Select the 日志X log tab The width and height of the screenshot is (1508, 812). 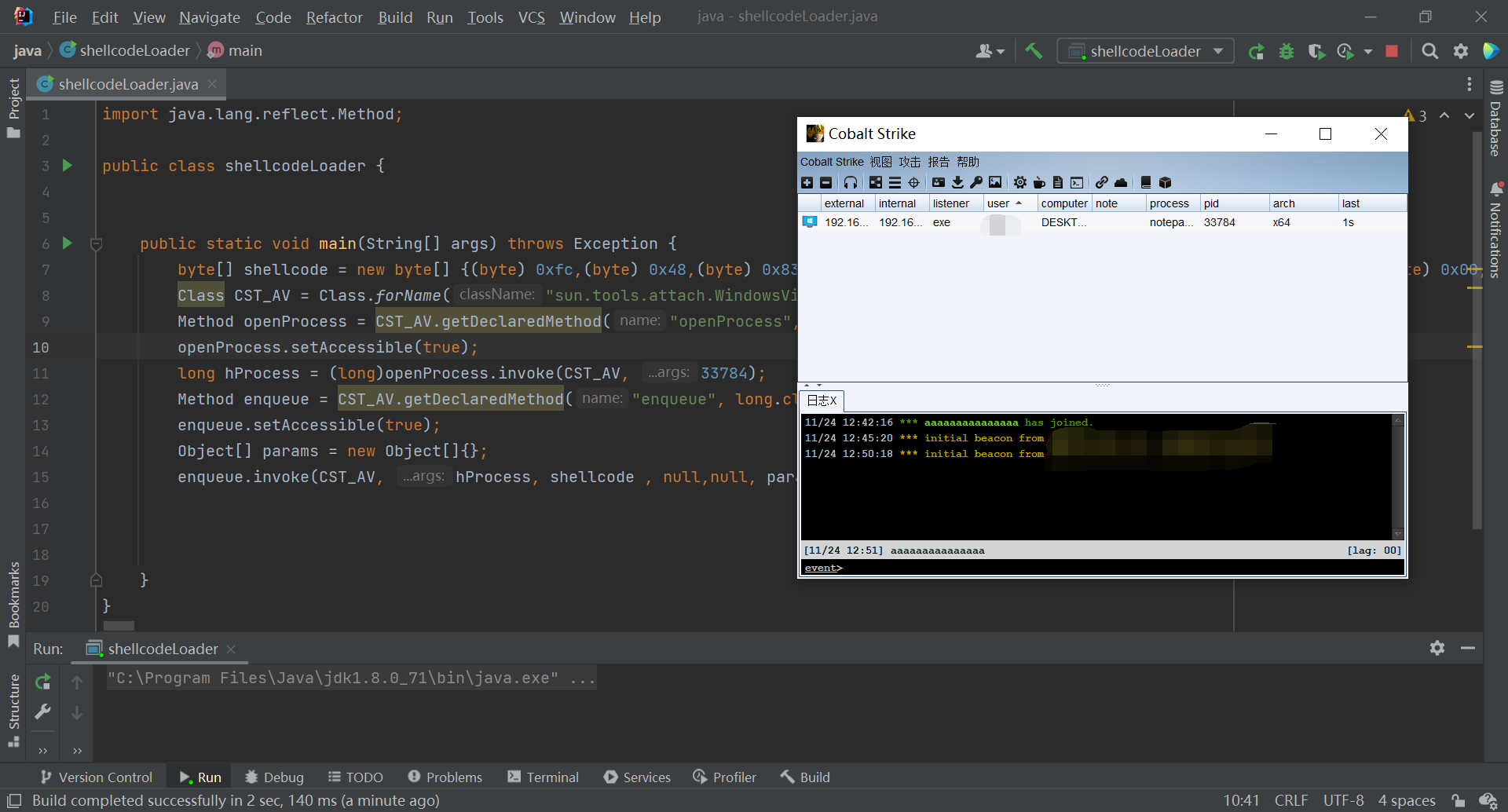click(x=822, y=401)
